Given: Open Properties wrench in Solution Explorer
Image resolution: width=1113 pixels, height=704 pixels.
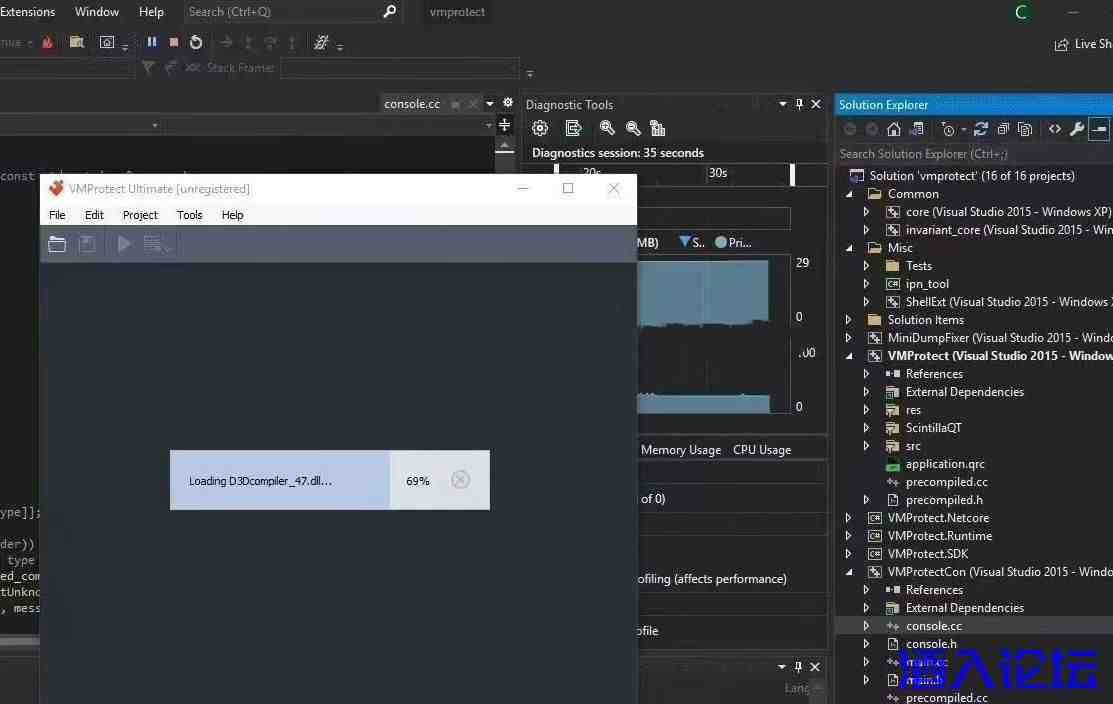Looking at the screenshot, I should click(1077, 129).
